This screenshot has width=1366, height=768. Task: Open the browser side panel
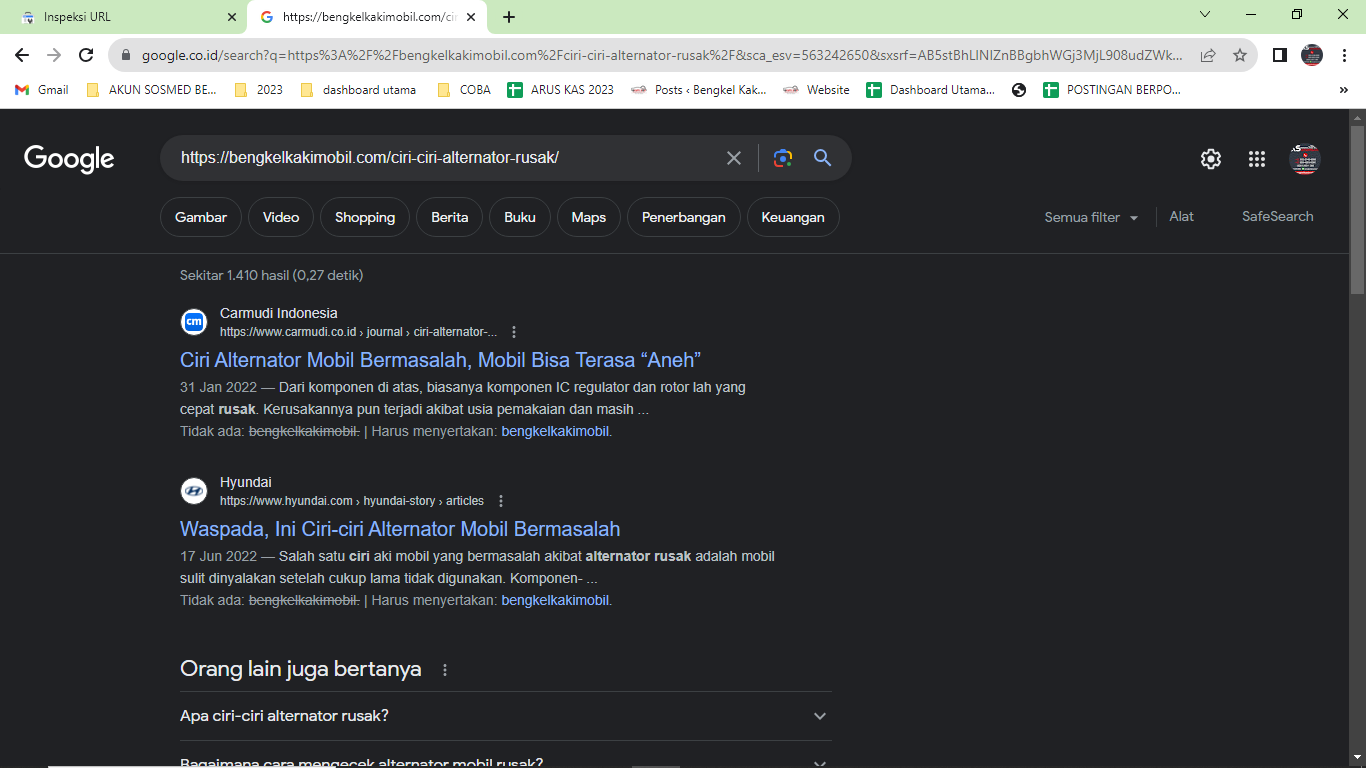click(1280, 55)
